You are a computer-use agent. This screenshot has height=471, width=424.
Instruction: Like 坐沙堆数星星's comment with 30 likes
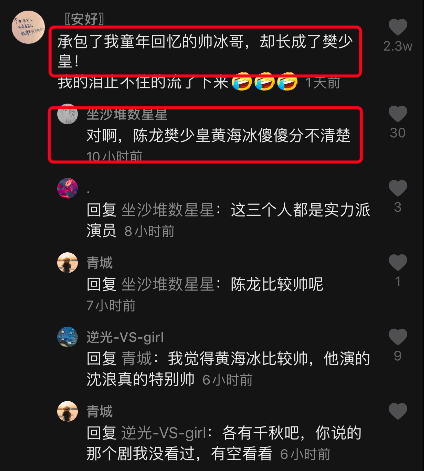pyautogui.click(x=398, y=114)
